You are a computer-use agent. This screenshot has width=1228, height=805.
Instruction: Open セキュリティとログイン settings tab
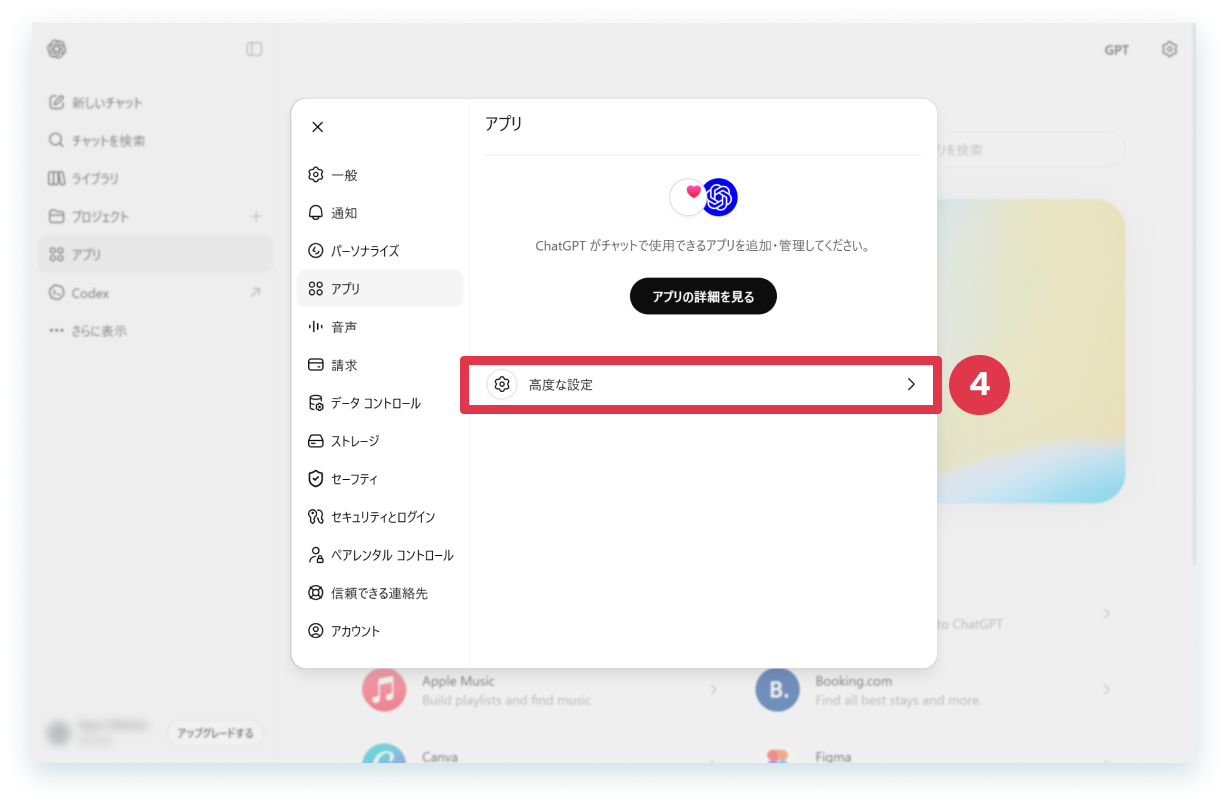tap(380, 517)
